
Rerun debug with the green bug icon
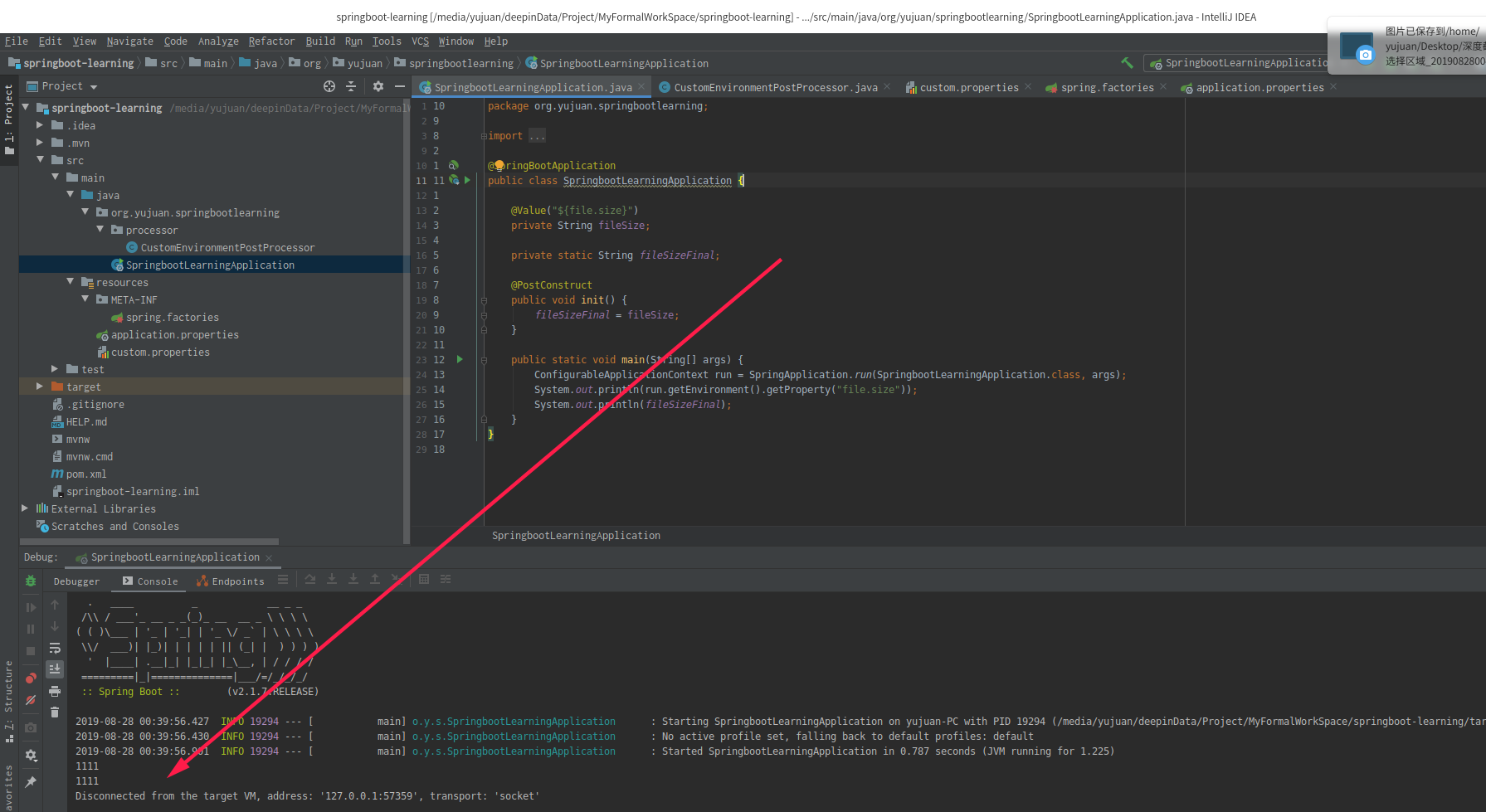(x=31, y=581)
